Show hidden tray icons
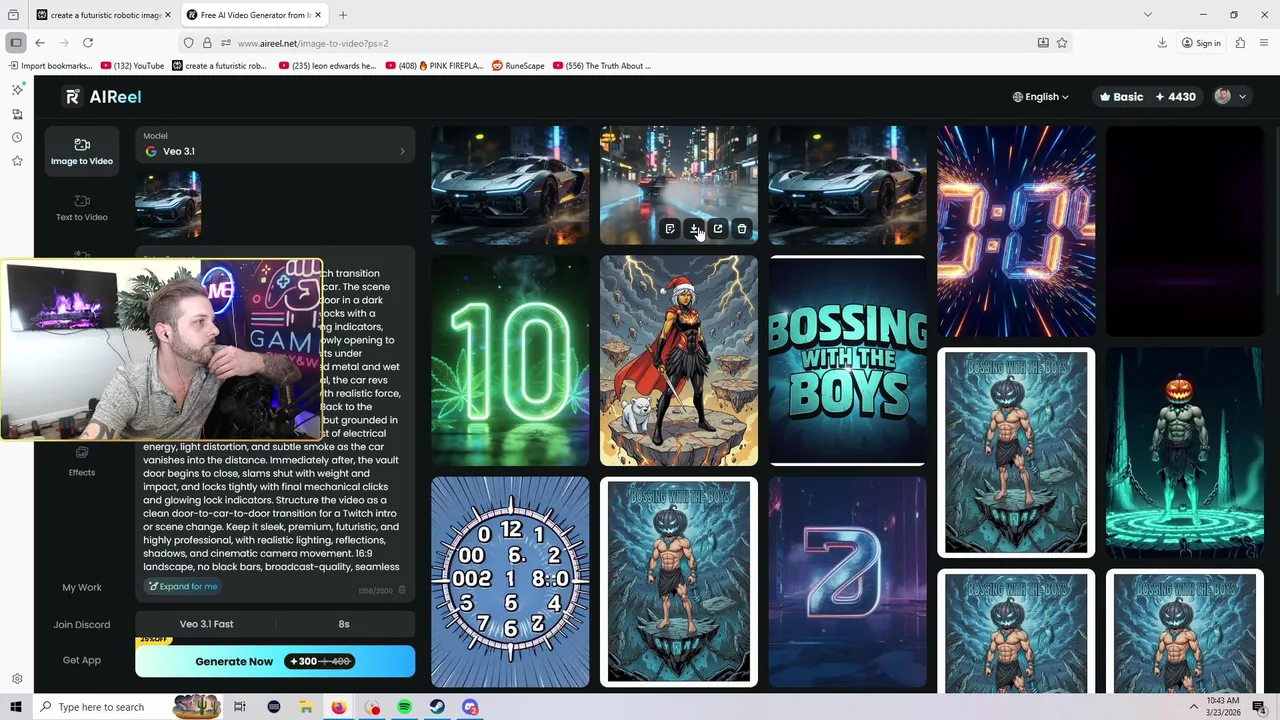 (1193, 707)
